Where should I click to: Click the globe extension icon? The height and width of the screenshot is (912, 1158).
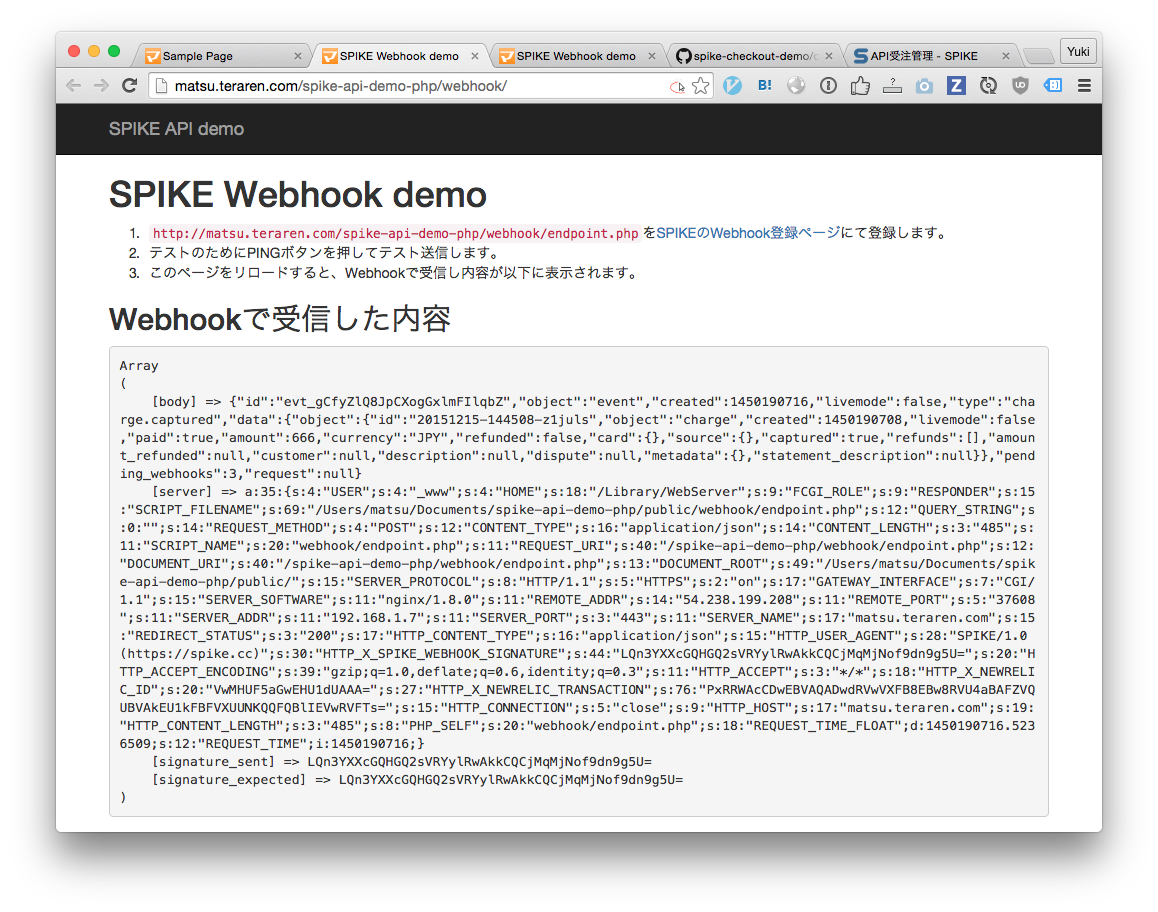(795, 86)
